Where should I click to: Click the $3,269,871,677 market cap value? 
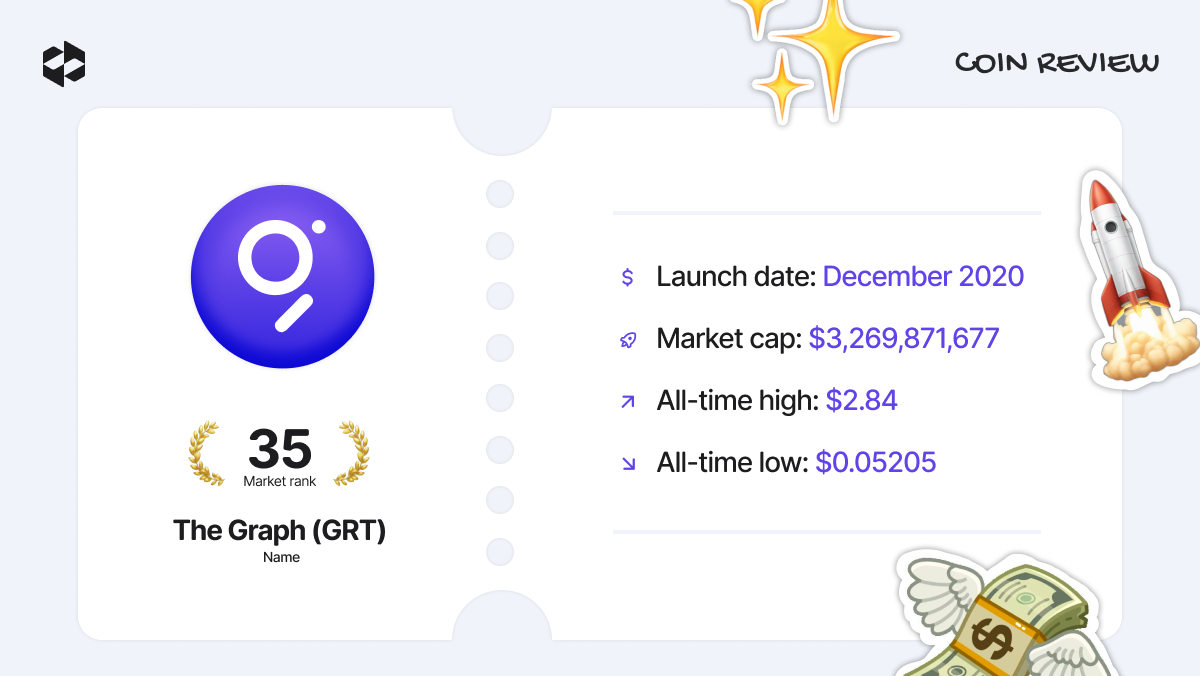coord(904,339)
